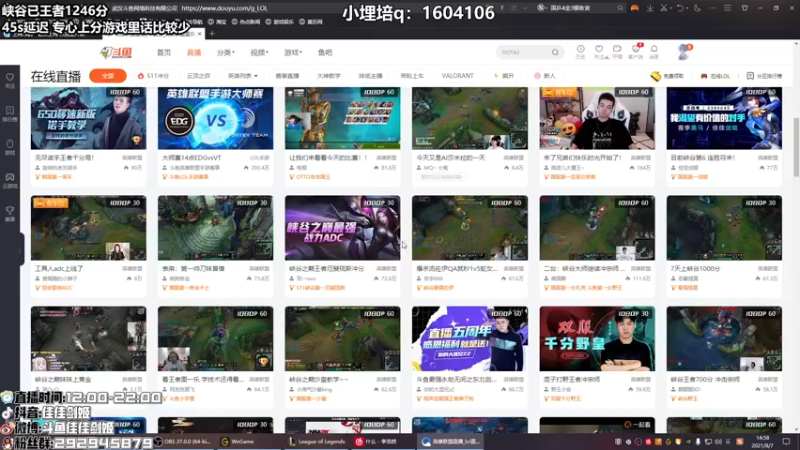Open the 视频 dropdown in top navigation

click(x=259, y=53)
